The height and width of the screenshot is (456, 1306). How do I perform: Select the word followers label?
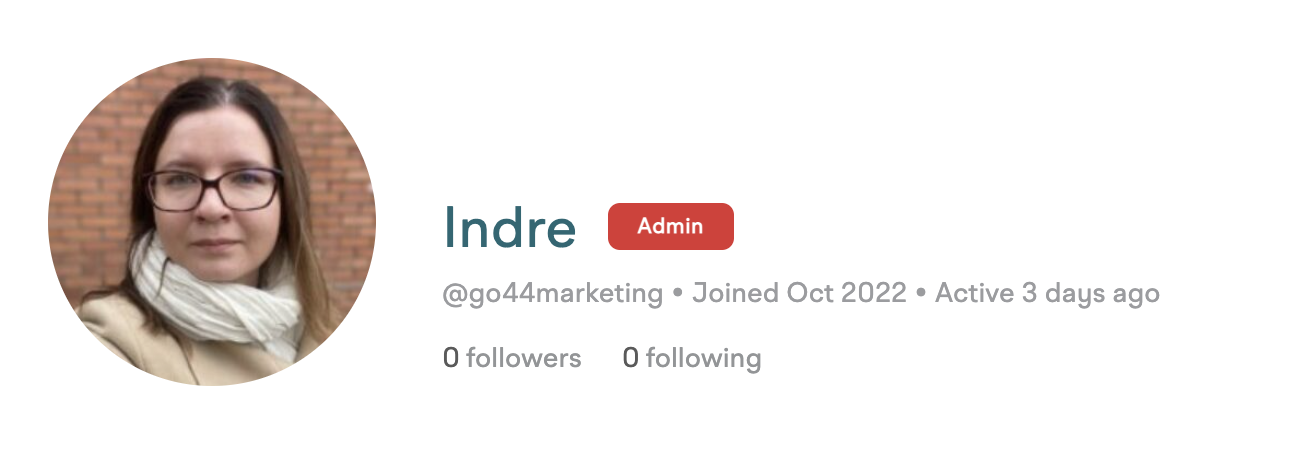coord(524,357)
